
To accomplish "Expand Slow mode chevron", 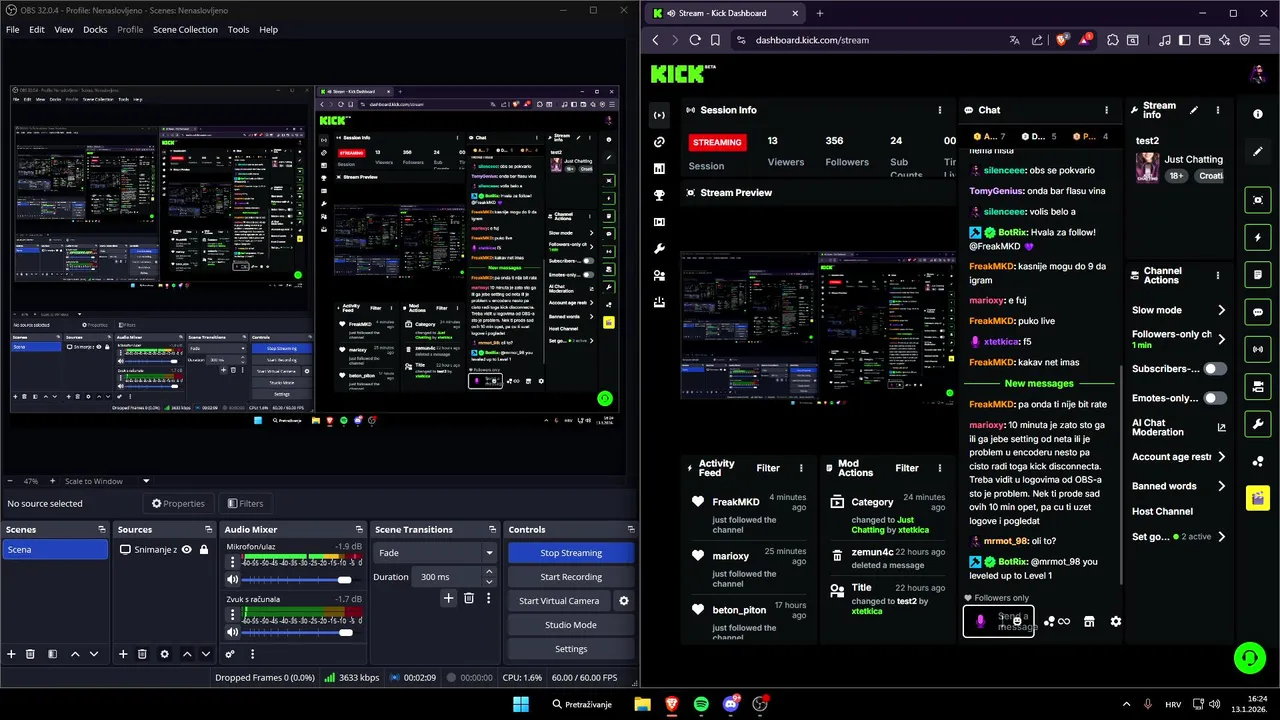I will (x=1221, y=310).
